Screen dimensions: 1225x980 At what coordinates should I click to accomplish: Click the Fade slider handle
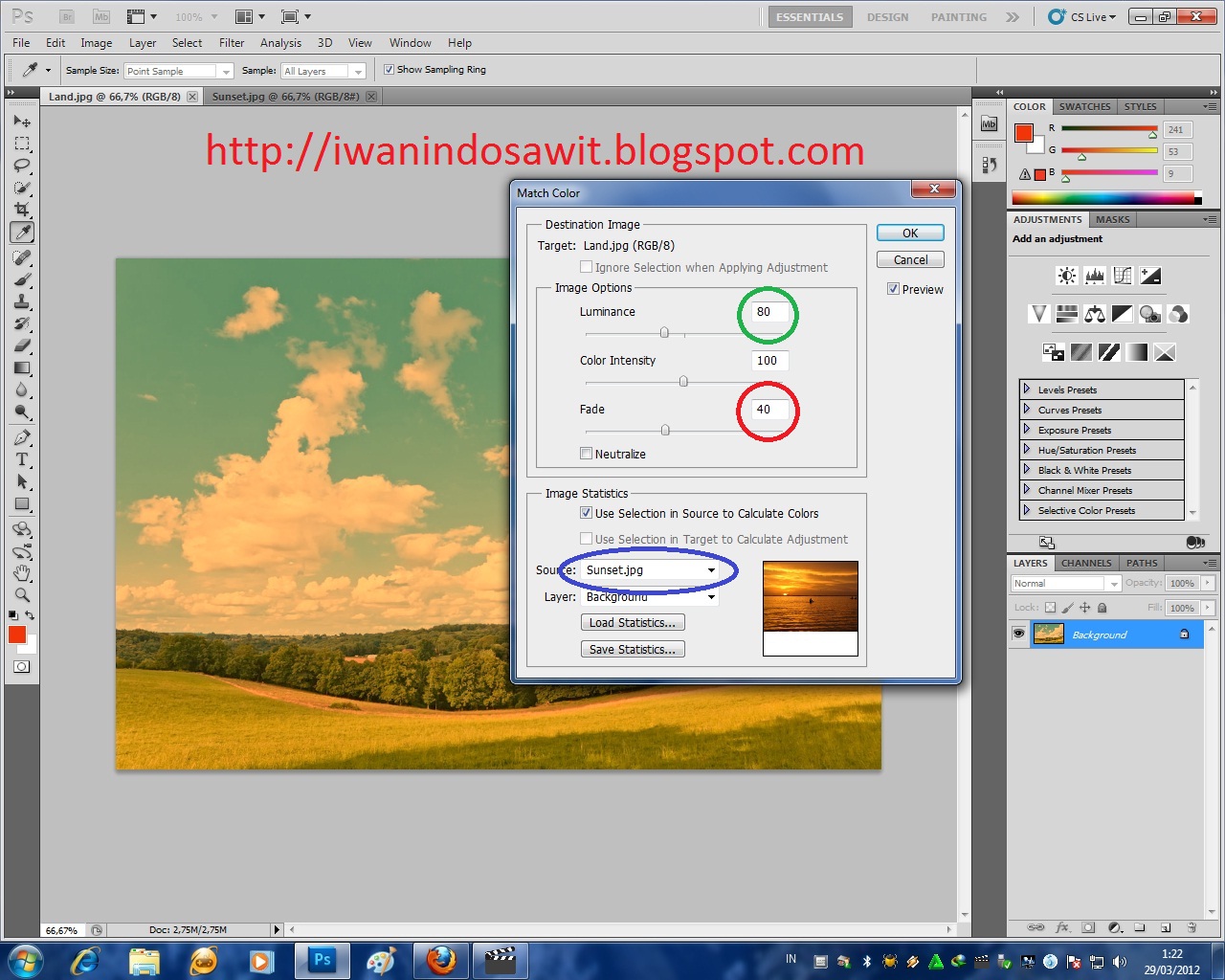[x=665, y=431]
